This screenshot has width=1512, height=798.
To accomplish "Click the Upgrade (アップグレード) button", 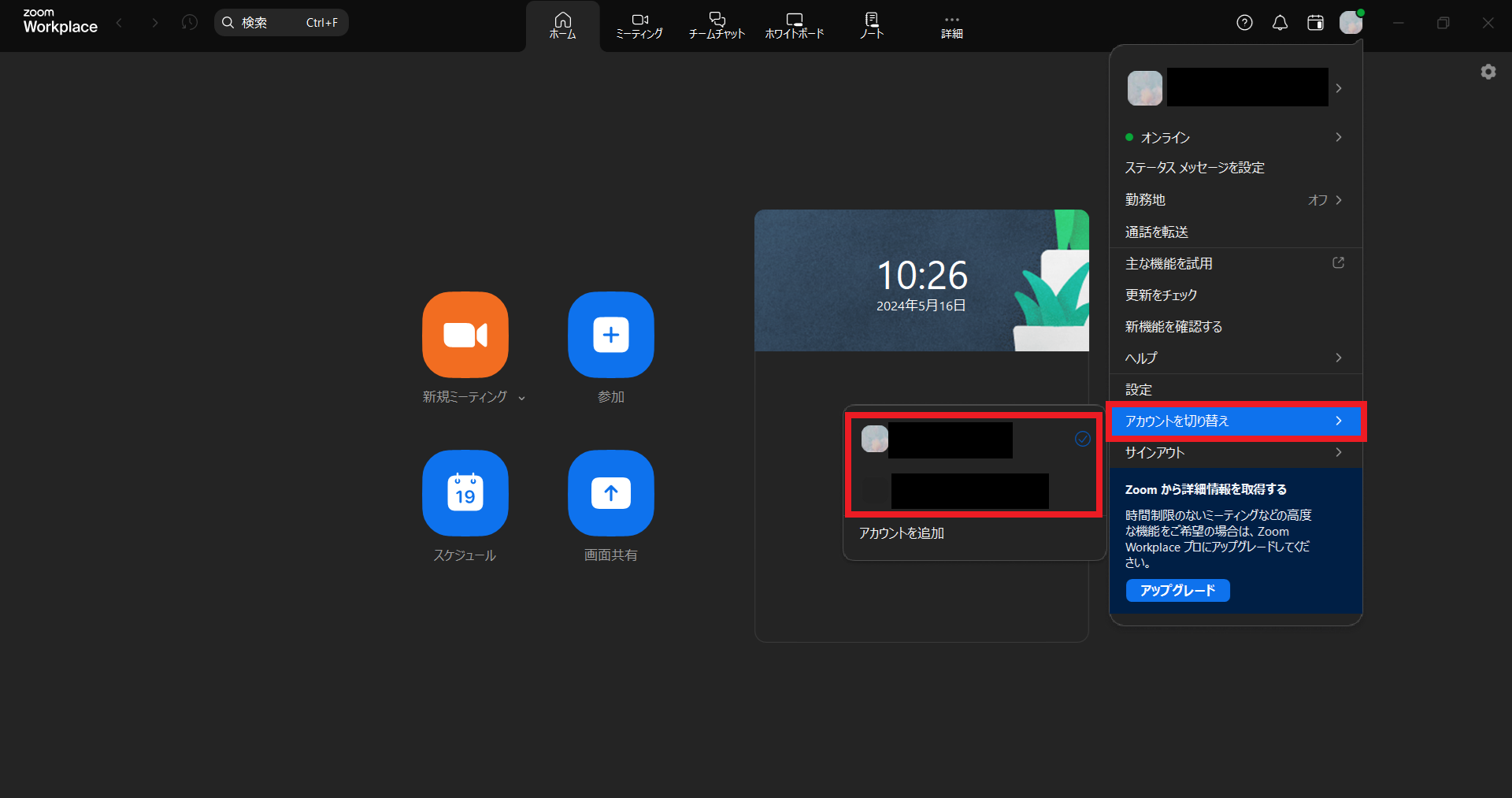I will (x=1177, y=590).
